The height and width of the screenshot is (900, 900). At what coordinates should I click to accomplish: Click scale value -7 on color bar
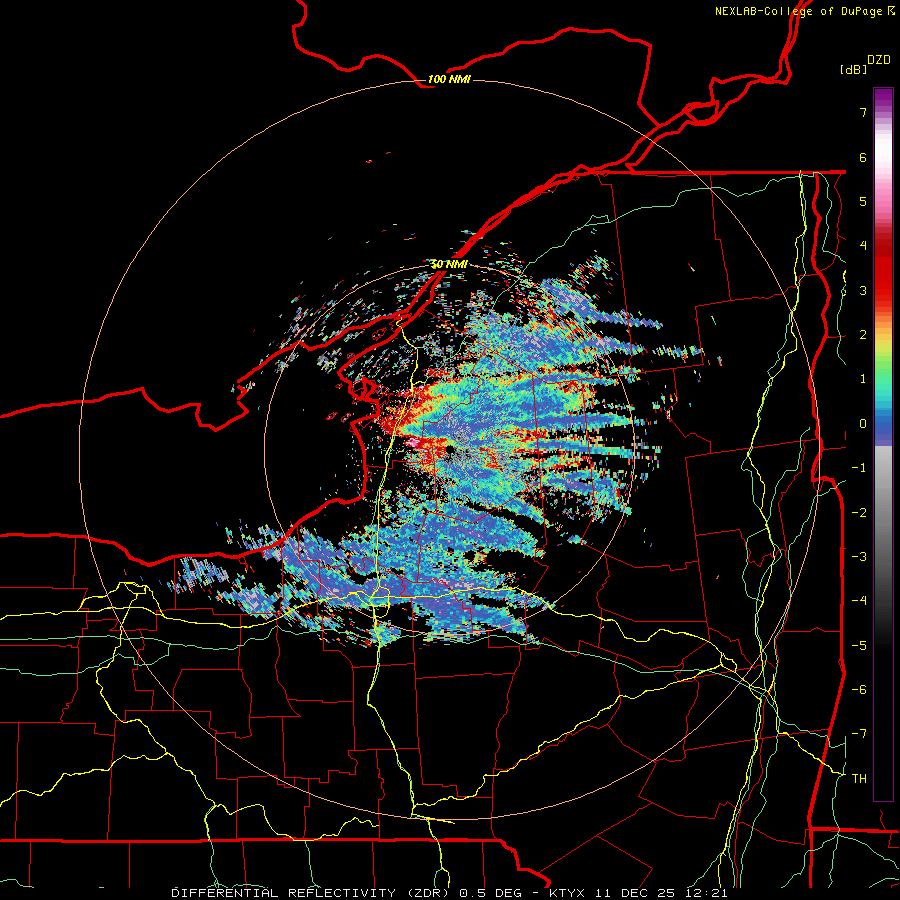[859, 734]
